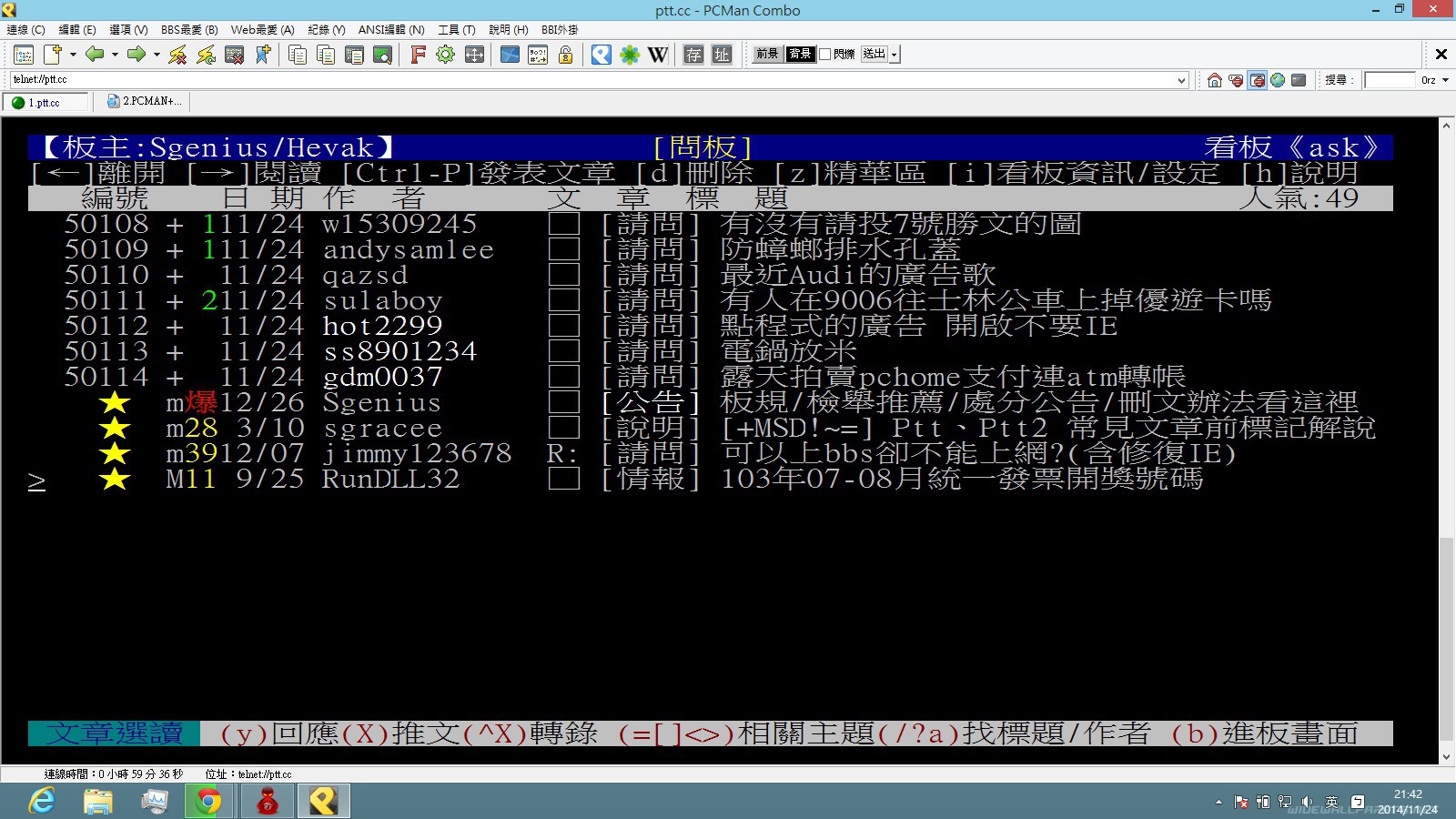Open the 連線 (C) menu
Screen dimensions: 1456x819
pos(25,30)
